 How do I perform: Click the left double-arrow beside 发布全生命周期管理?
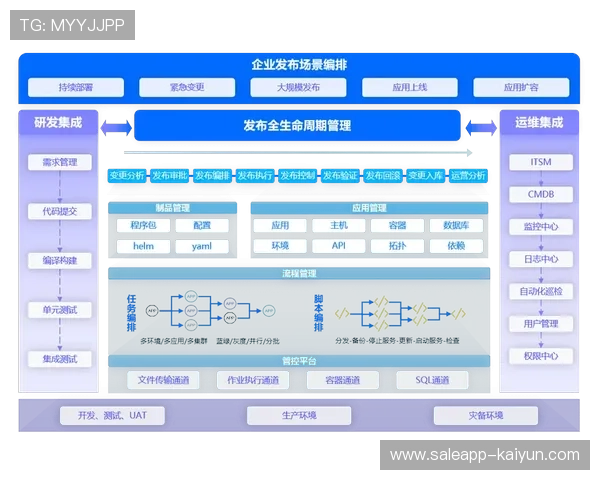pos(116,127)
